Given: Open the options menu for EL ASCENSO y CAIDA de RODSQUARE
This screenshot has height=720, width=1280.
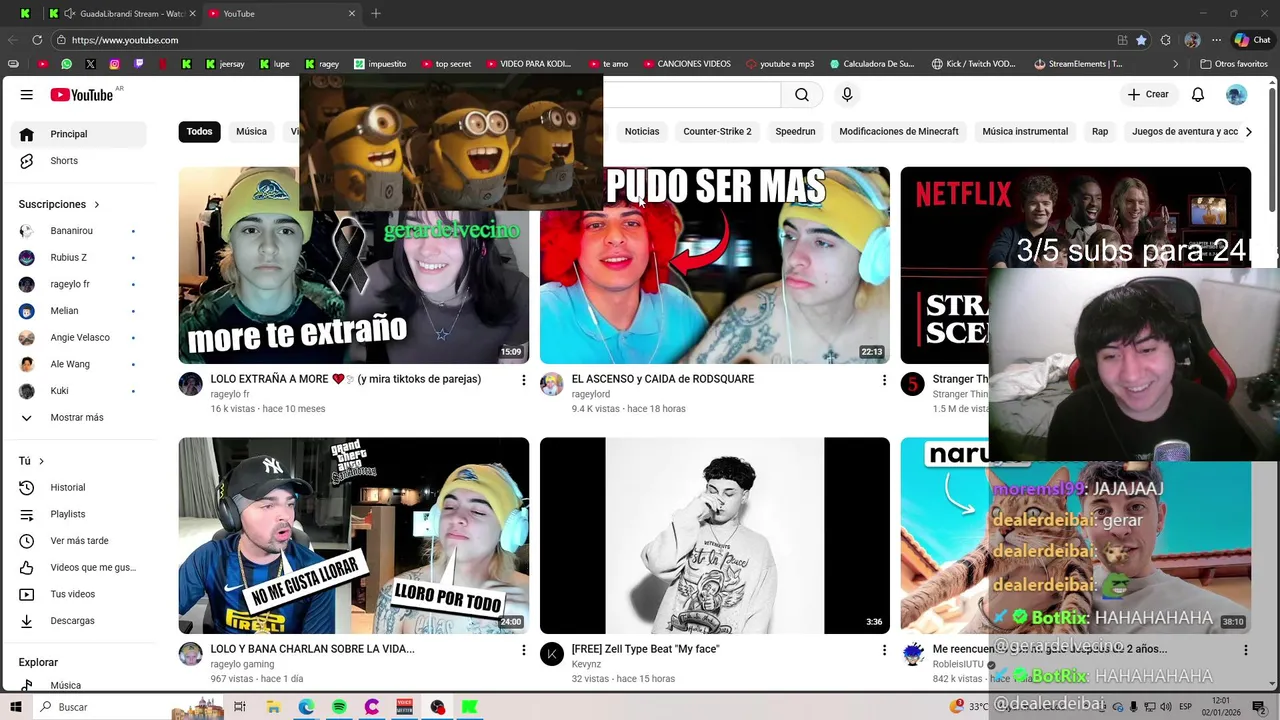Looking at the screenshot, I should (x=884, y=380).
